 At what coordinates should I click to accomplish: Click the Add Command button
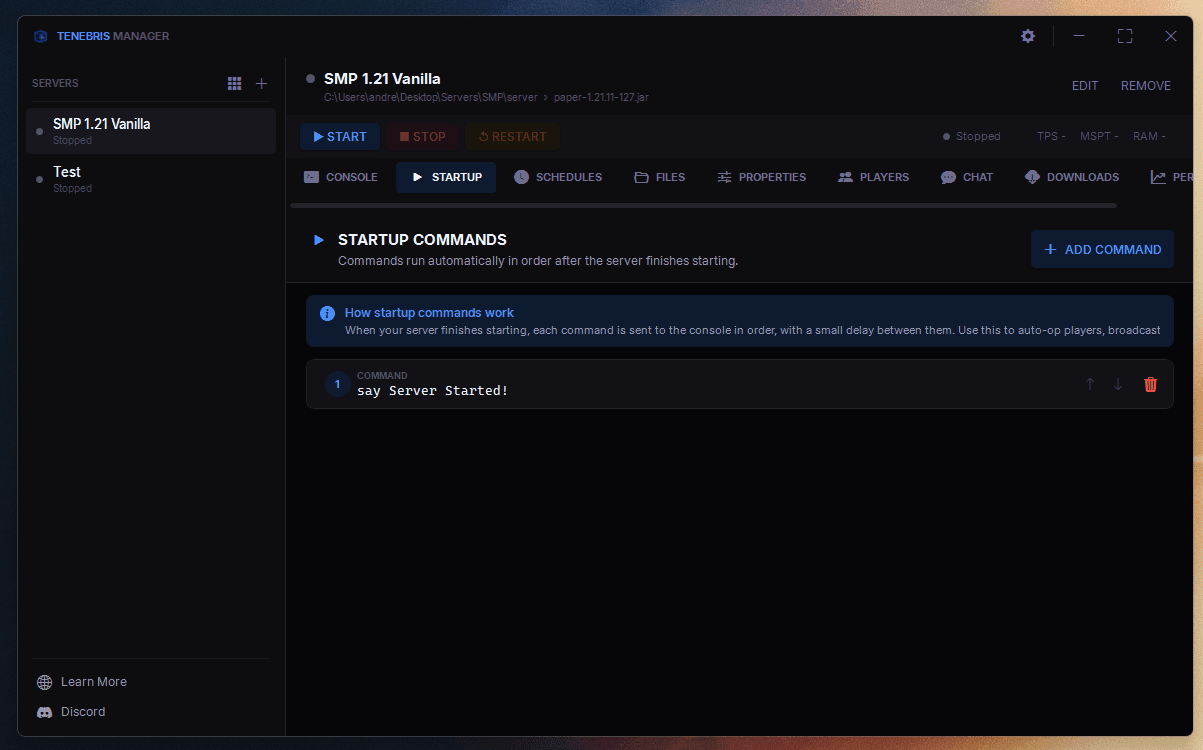point(1102,249)
